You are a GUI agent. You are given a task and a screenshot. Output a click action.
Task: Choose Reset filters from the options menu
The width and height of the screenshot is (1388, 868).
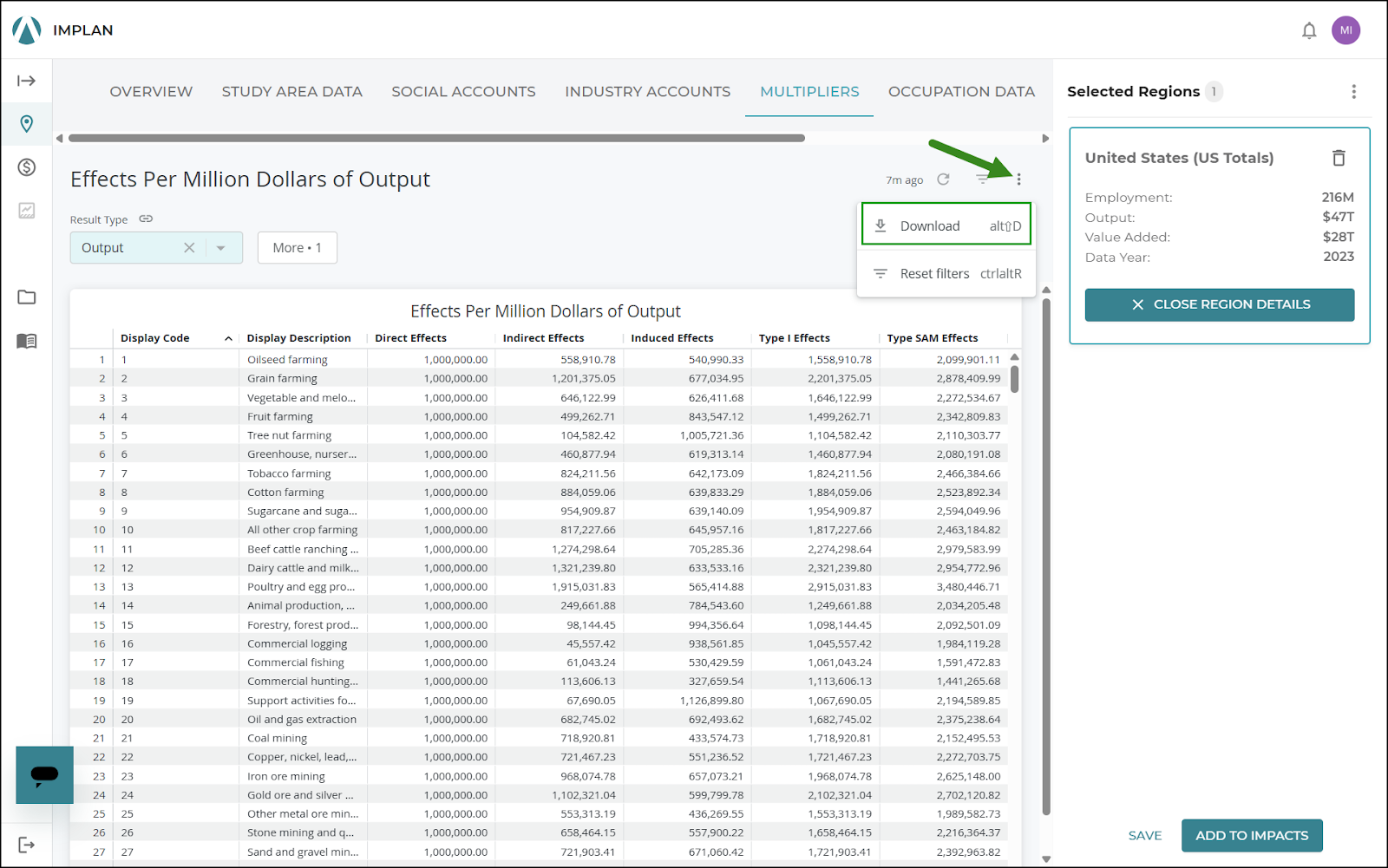[946, 273]
